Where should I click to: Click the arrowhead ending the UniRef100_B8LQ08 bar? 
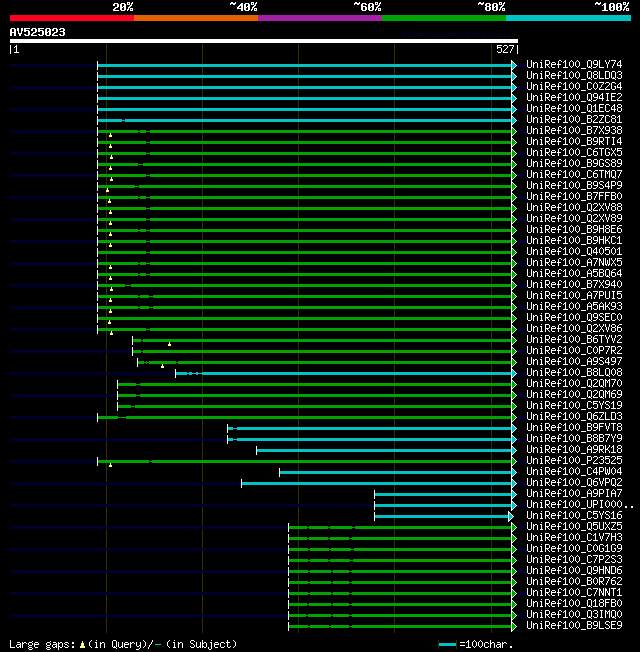pos(514,373)
